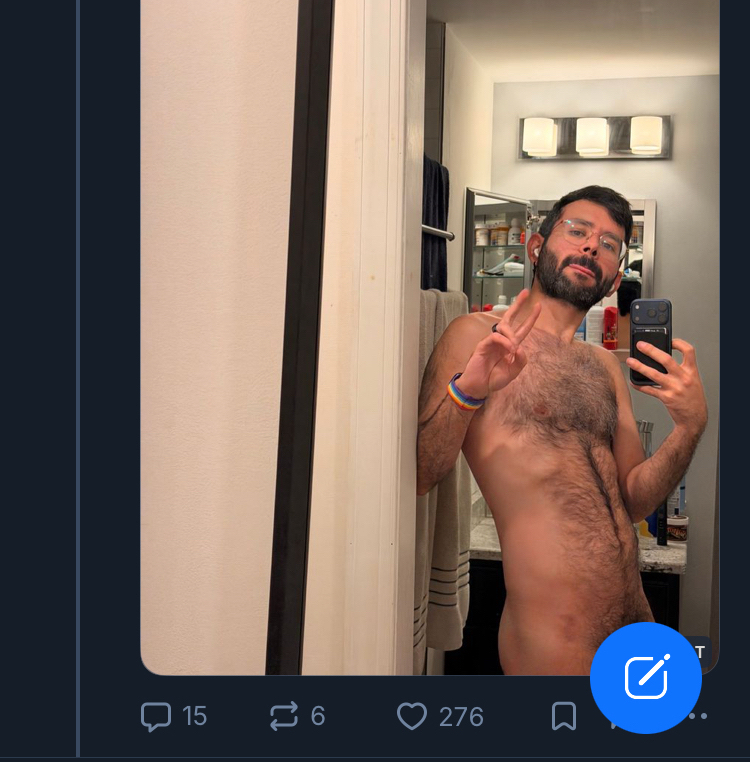
Task: Show the ALT text badge on the photo
Action: coord(702,652)
